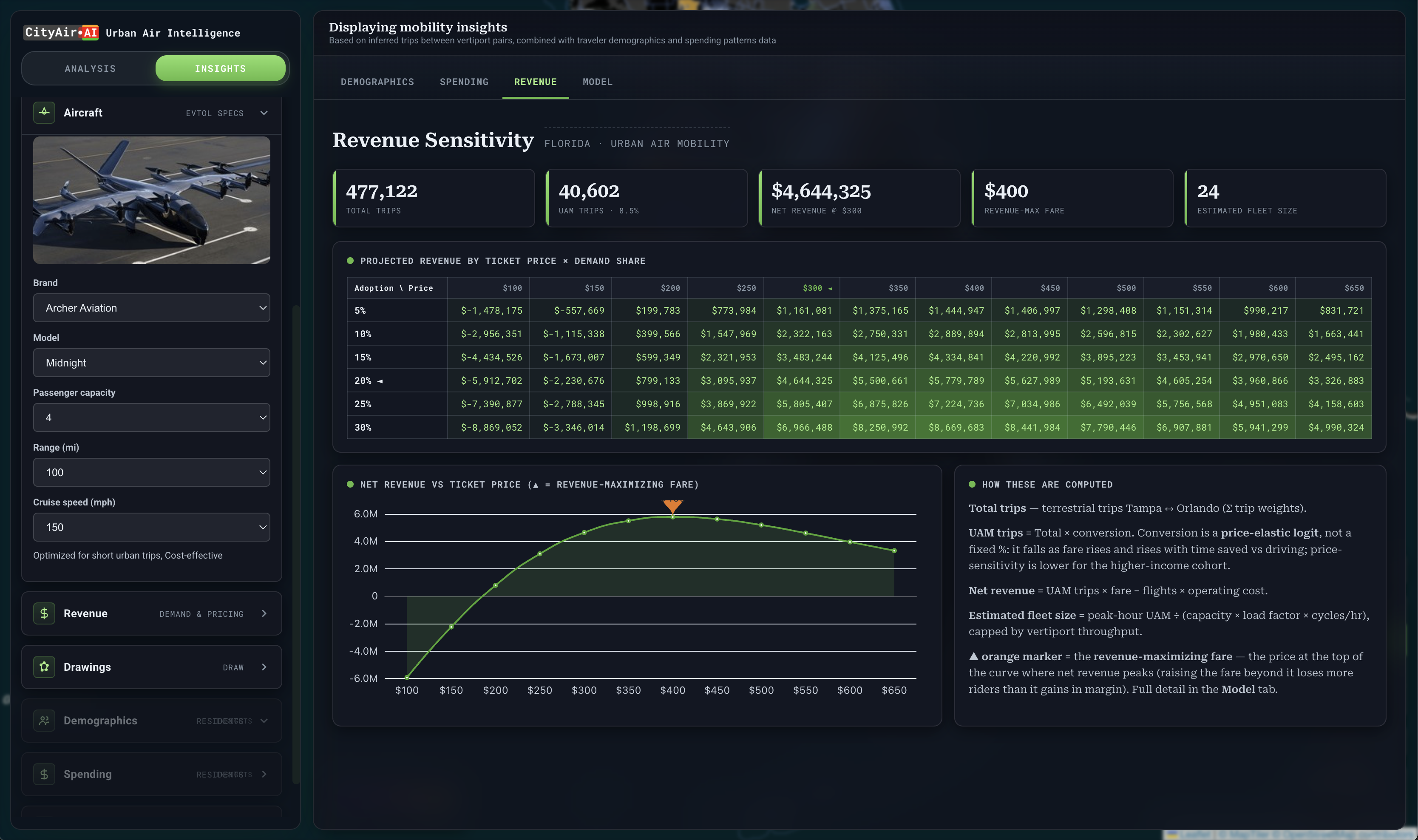
Task: Select the Revenue tab
Action: [x=535, y=82]
